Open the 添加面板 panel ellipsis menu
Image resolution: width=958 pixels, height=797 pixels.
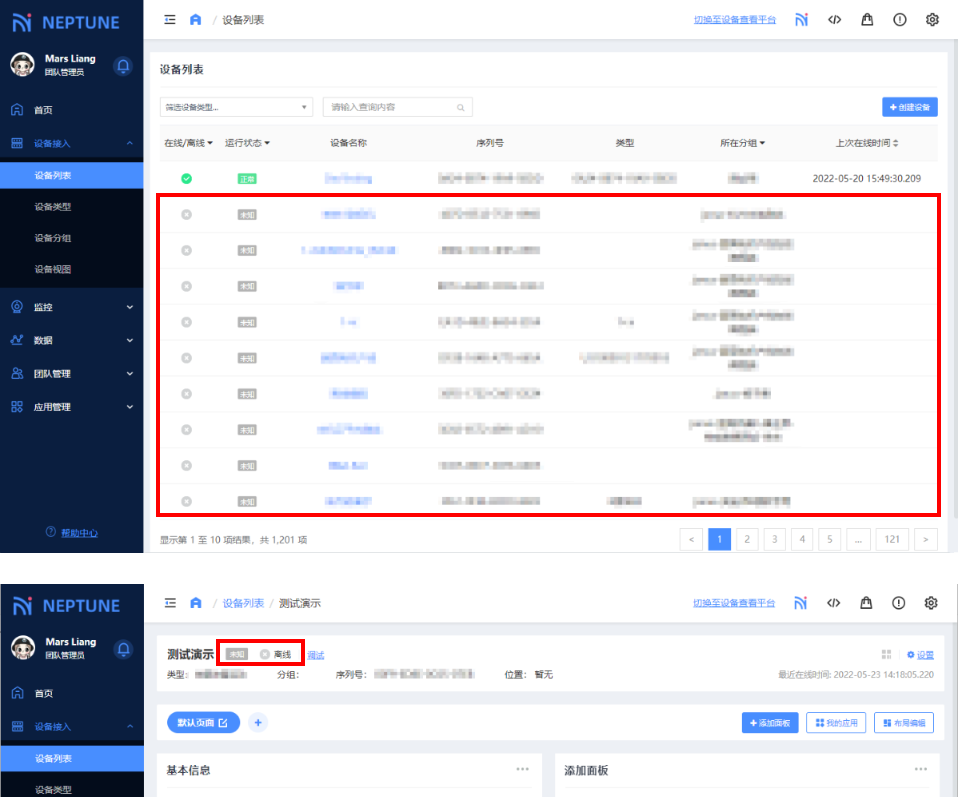pyautogui.click(x=920, y=769)
